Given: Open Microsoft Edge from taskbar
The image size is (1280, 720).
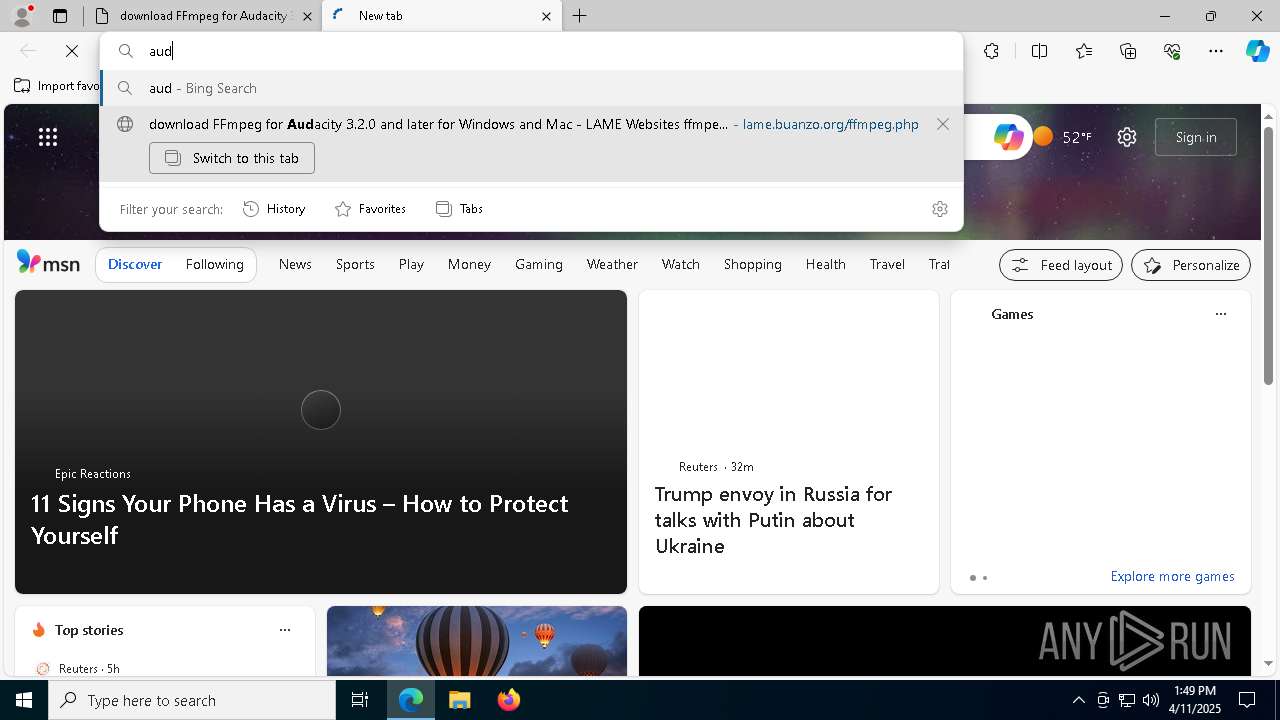Looking at the screenshot, I should pyautogui.click(x=411, y=700).
